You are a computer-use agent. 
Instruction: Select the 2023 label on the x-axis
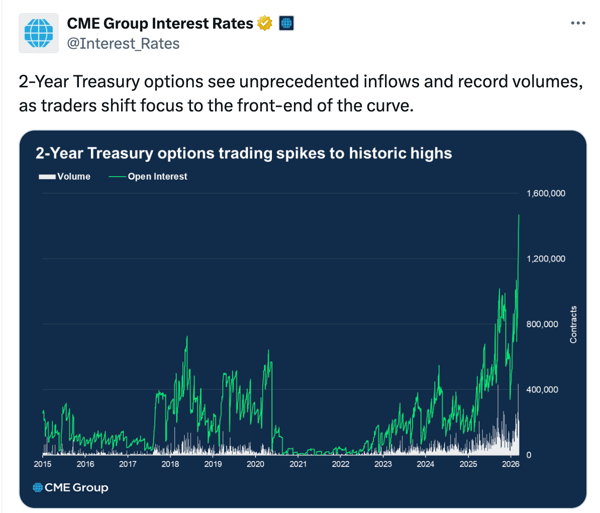tap(383, 464)
